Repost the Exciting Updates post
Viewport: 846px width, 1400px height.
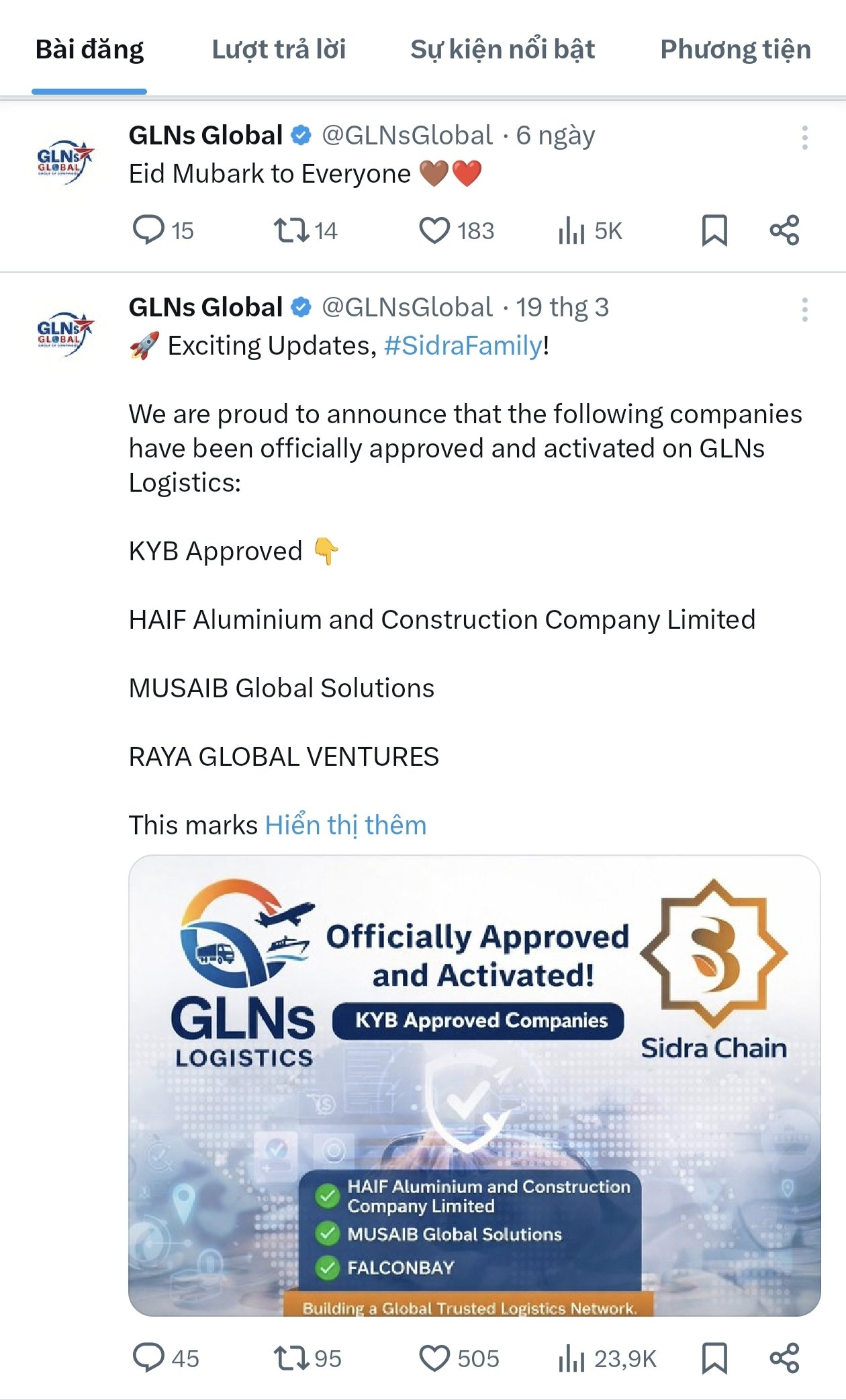(x=291, y=1358)
